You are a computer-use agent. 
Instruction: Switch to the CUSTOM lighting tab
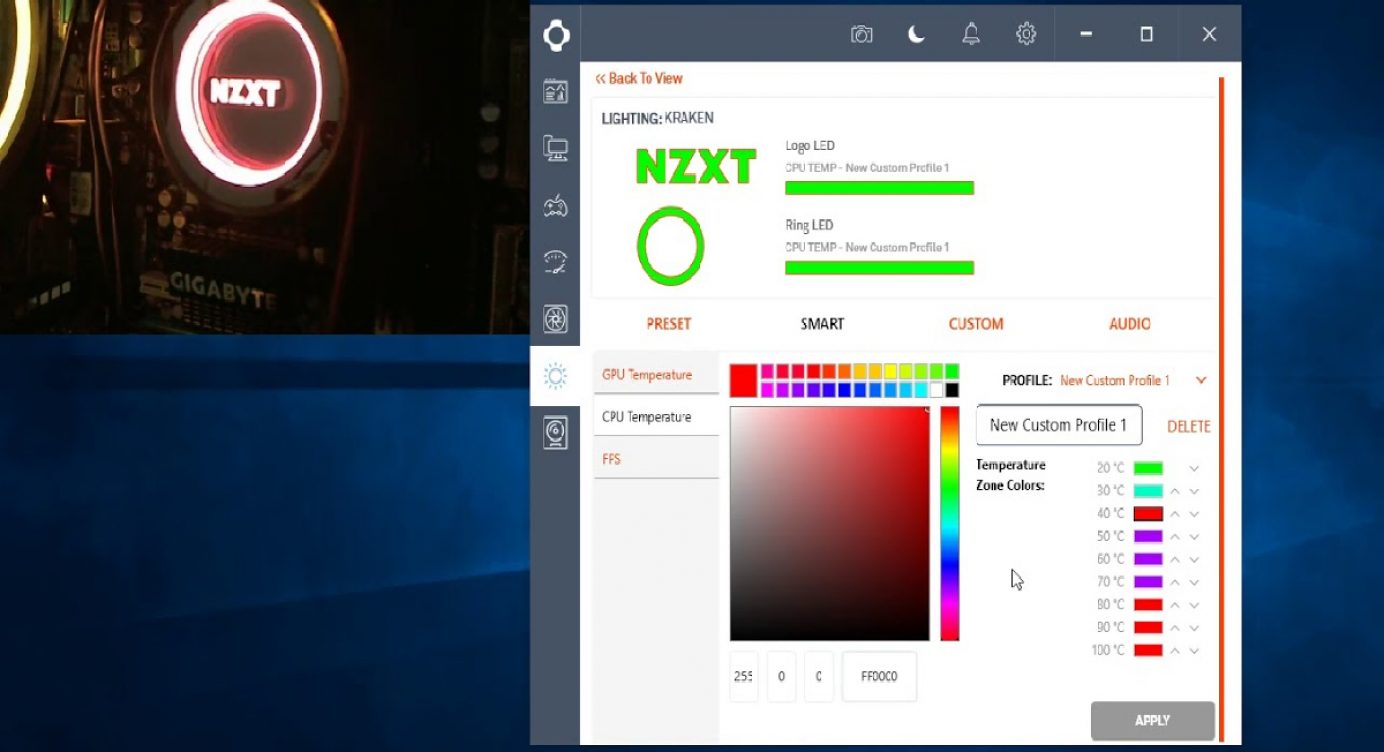pos(976,324)
